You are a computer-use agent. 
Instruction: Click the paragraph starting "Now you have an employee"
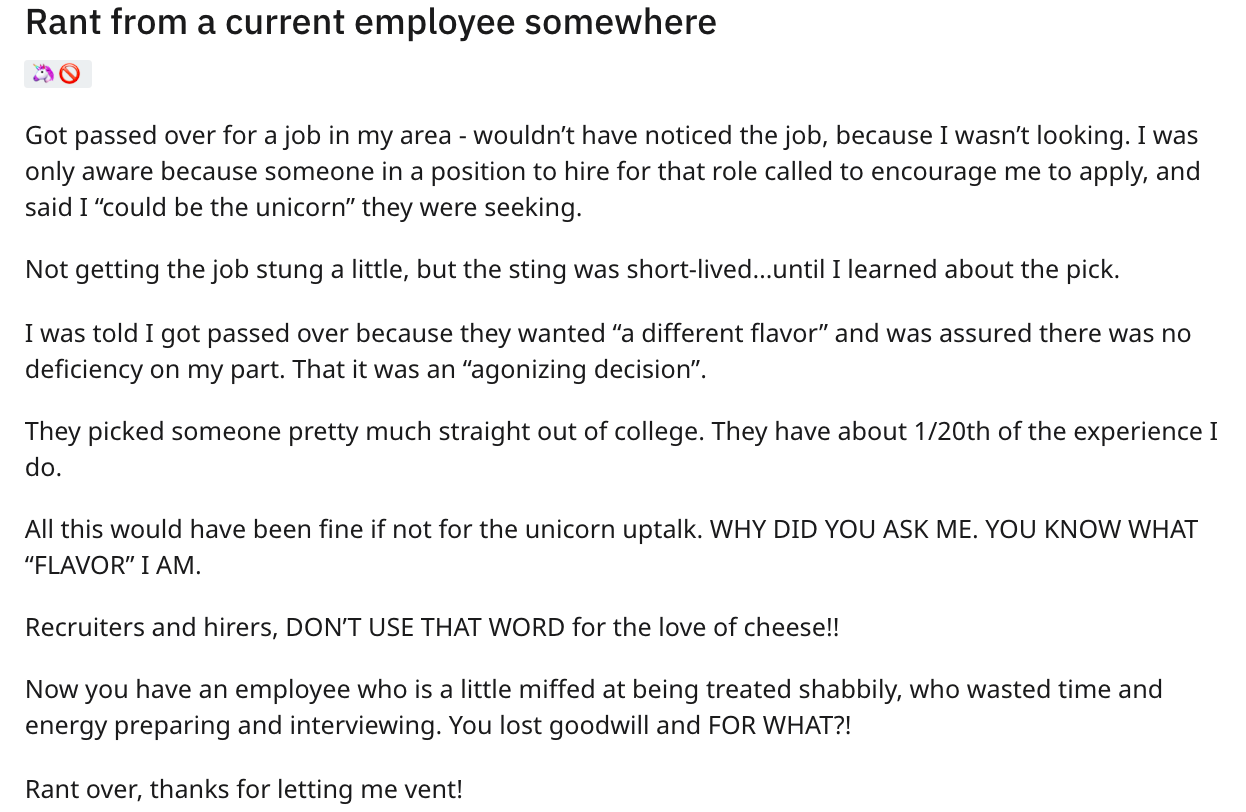[593, 706]
